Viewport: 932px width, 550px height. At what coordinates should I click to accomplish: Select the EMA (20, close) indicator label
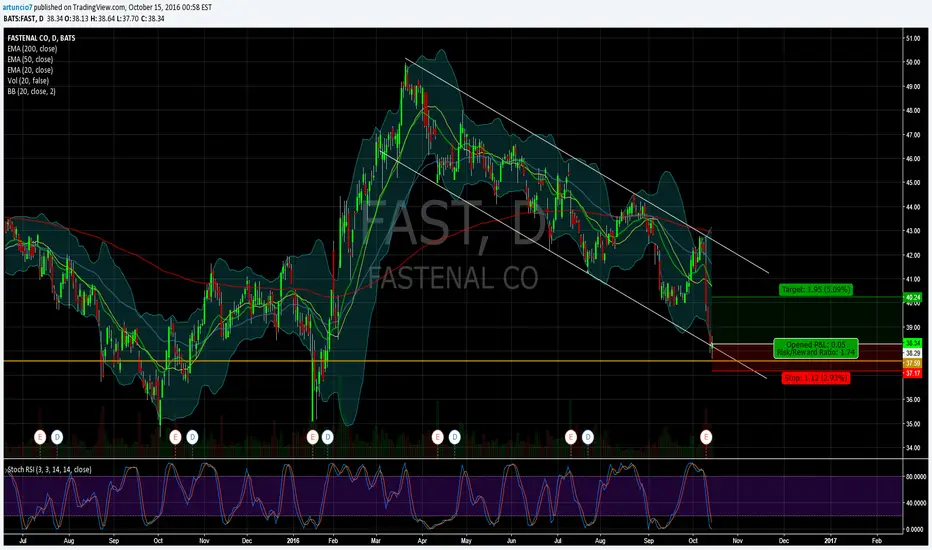coord(30,70)
